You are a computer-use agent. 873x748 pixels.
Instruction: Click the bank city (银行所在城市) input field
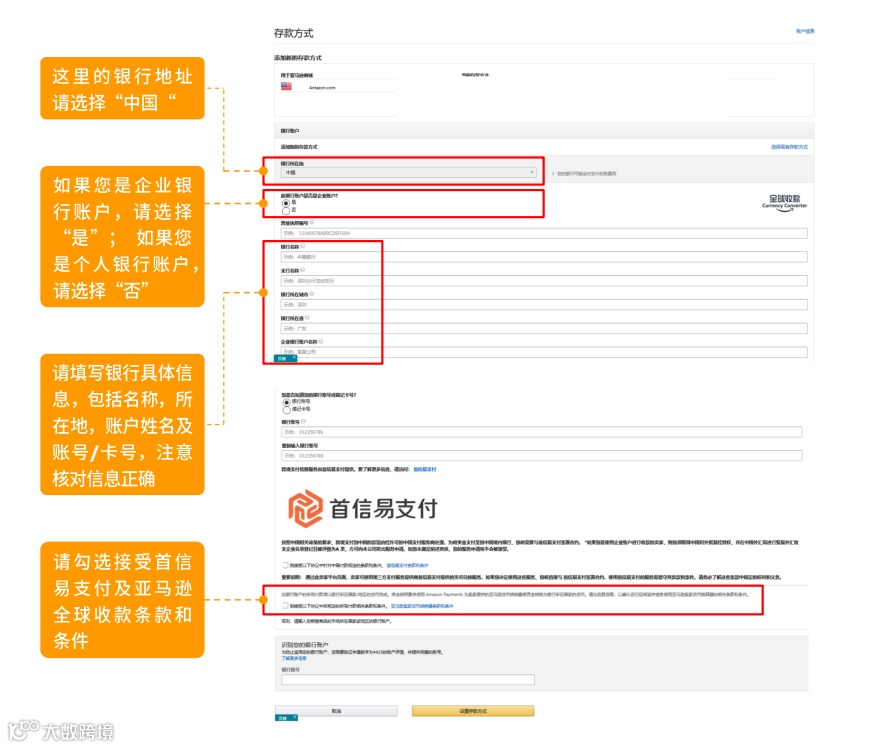pos(544,305)
